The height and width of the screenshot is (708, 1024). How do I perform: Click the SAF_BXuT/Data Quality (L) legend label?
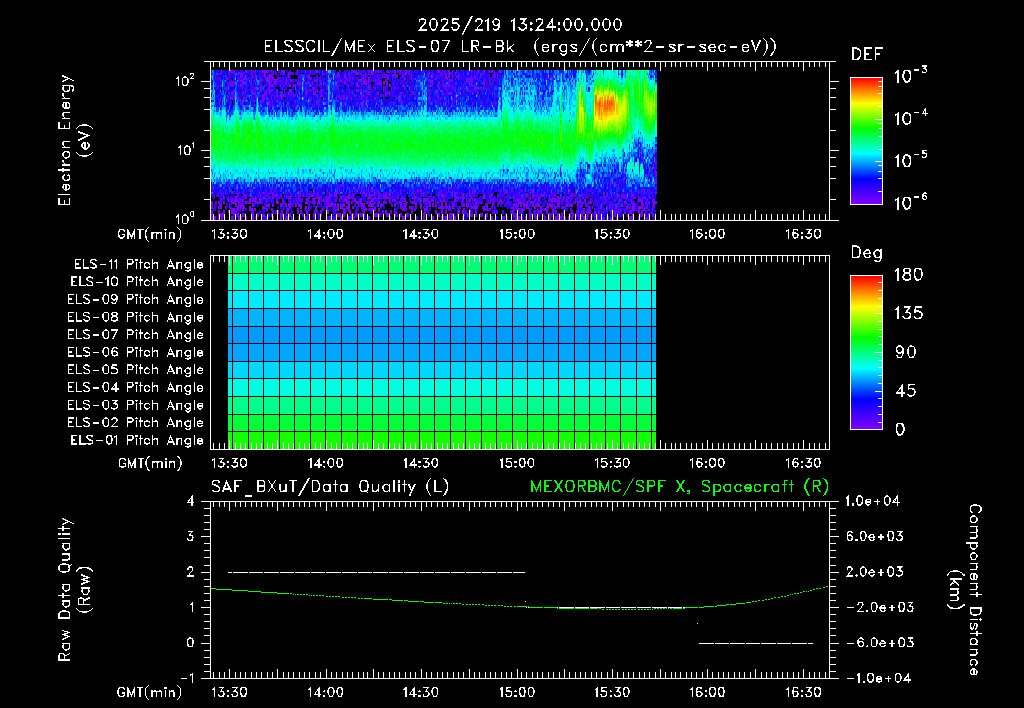330,487
